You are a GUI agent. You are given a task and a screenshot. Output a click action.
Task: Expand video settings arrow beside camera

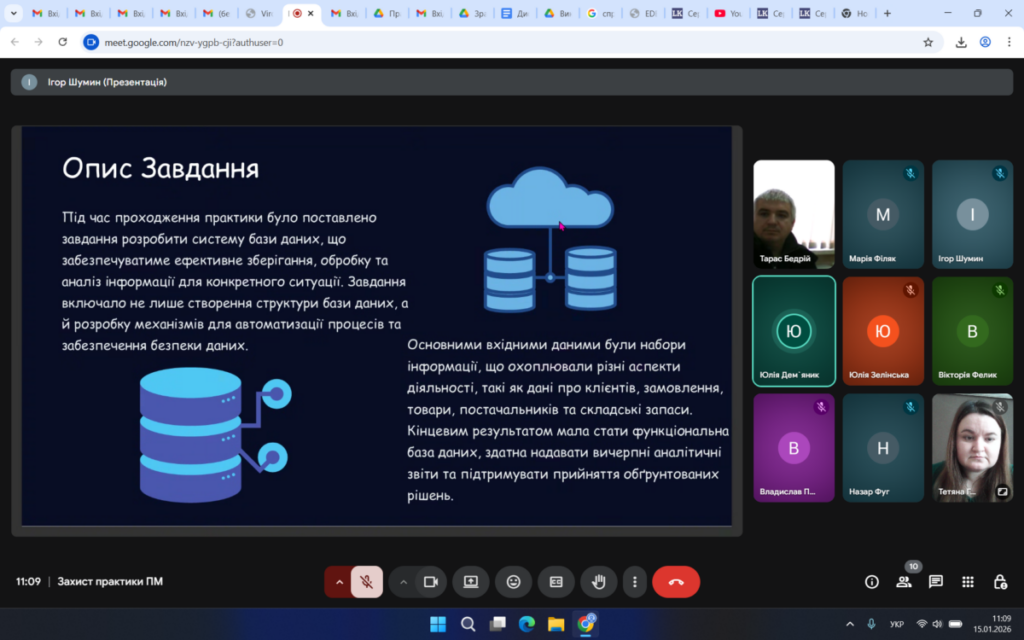tap(404, 582)
